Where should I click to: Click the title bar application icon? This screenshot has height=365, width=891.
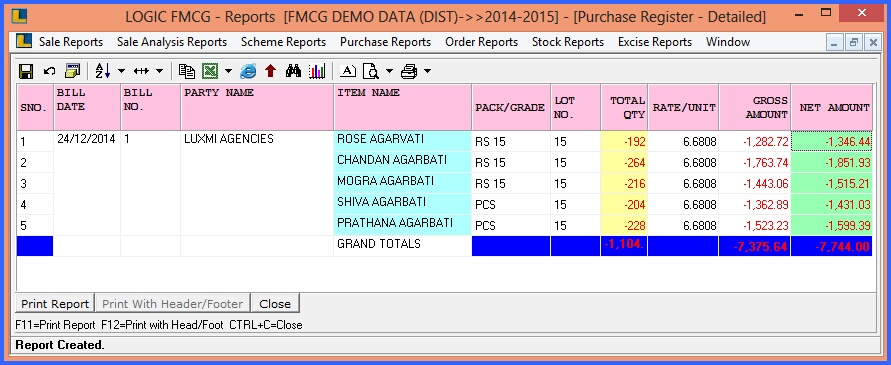(x=19, y=16)
